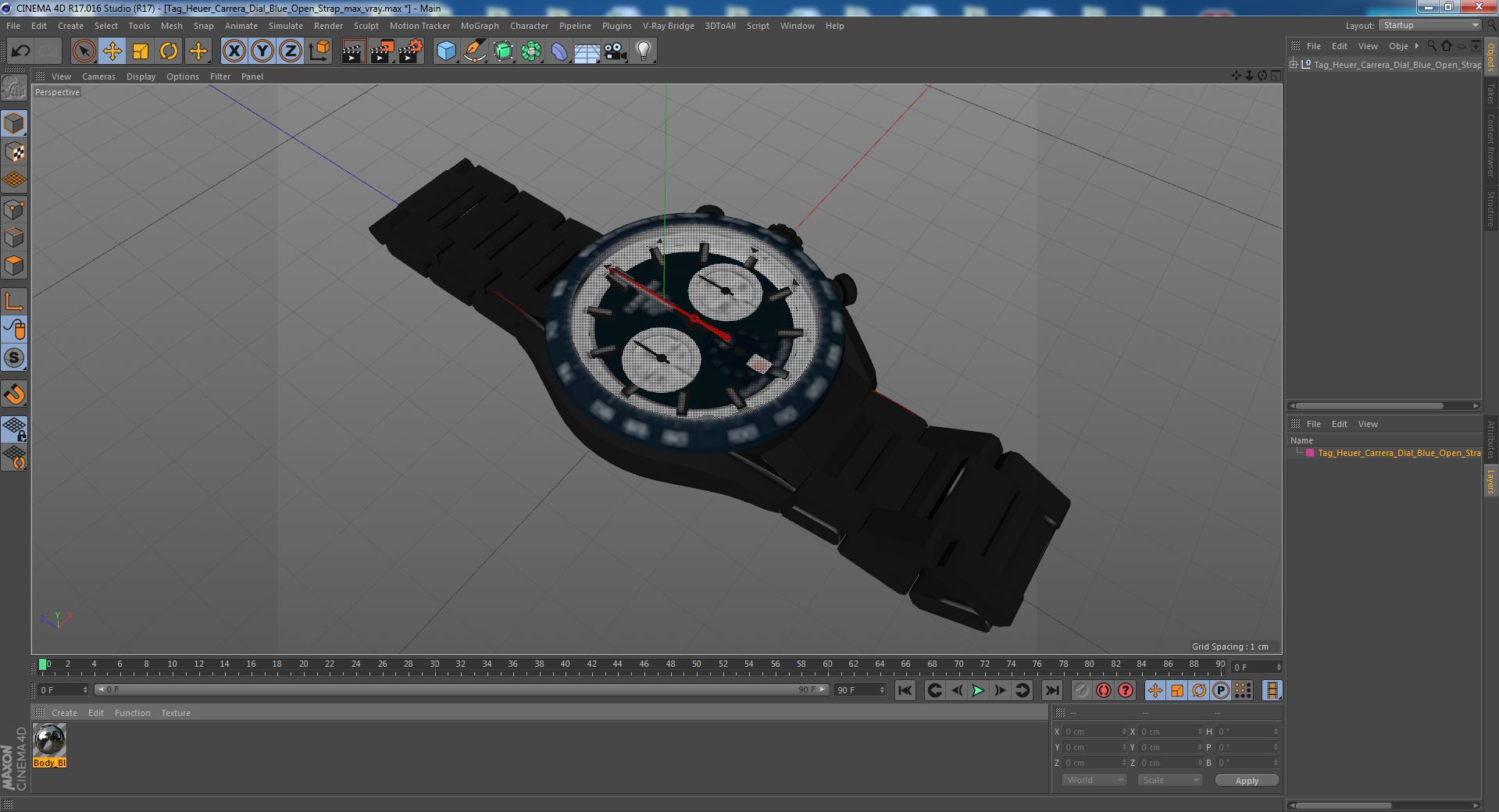This screenshot has height=812, width=1499.
Task: Click Make Editable icon in left palette
Action: [14, 87]
